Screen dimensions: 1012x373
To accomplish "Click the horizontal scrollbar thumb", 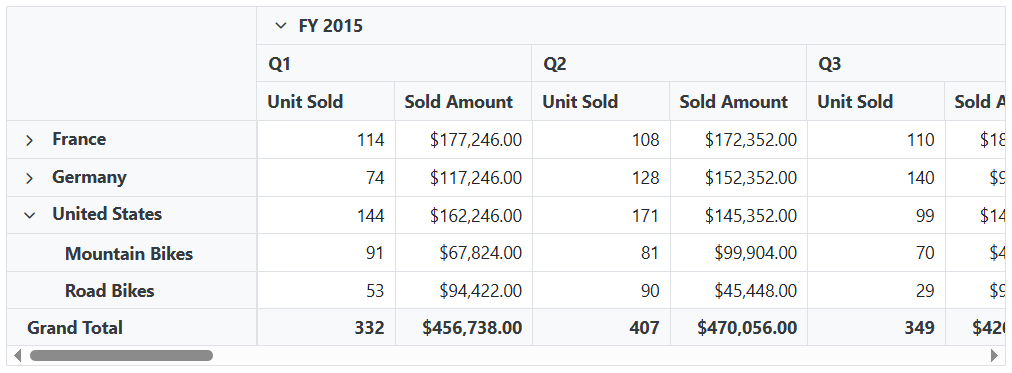I will click(121, 356).
